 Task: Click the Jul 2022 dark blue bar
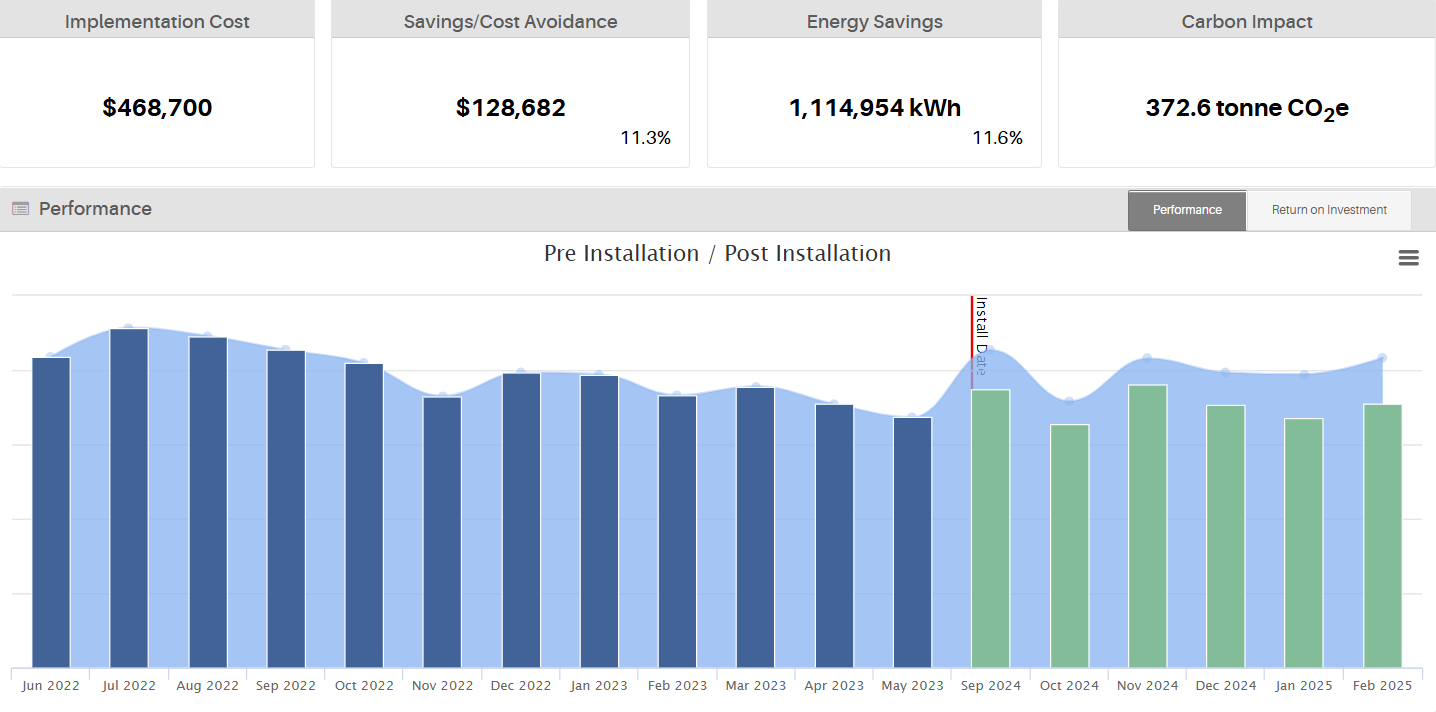pyautogui.click(x=129, y=498)
